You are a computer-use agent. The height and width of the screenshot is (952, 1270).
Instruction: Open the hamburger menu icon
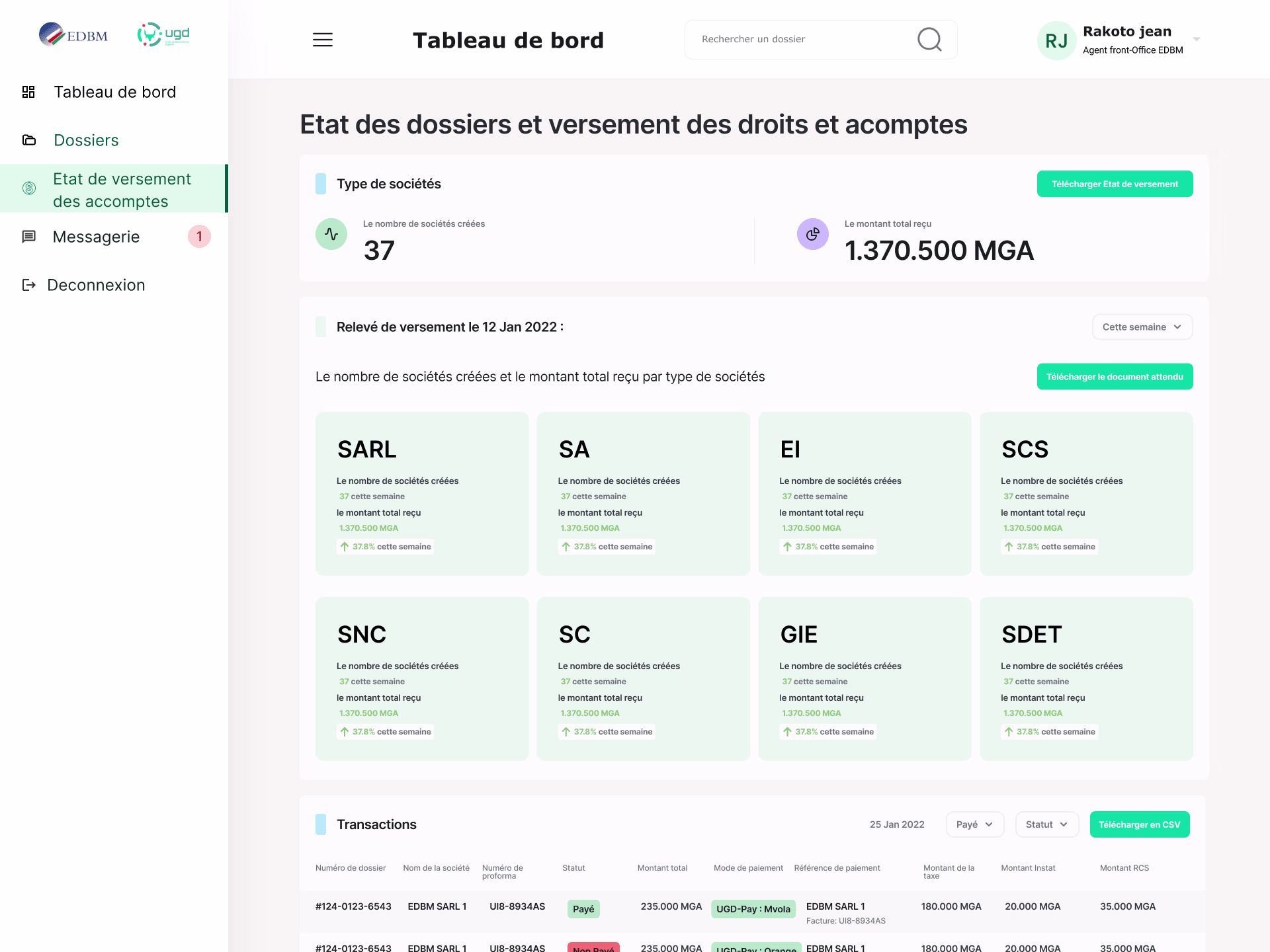point(323,40)
